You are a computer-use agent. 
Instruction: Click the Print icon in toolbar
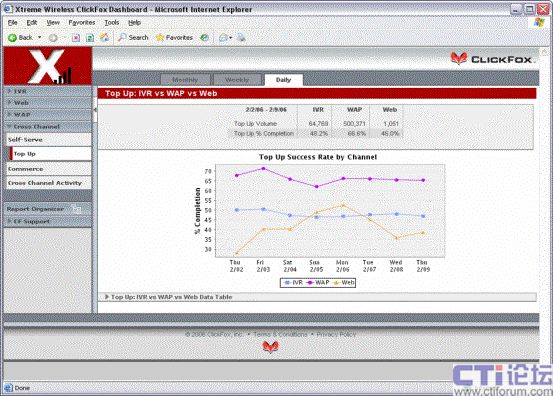(241, 37)
